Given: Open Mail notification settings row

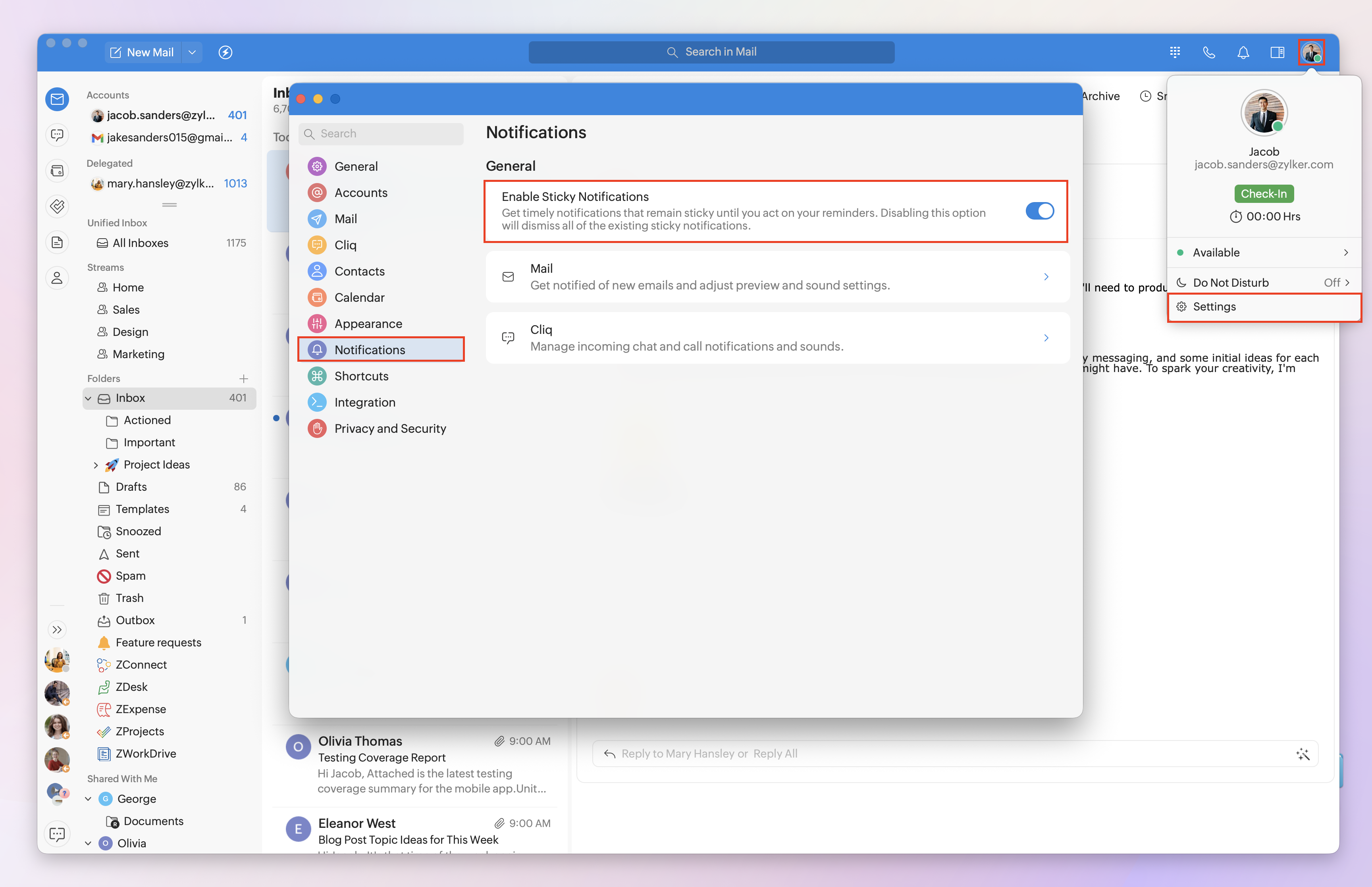Looking at the screenshot, I should 777,276.
